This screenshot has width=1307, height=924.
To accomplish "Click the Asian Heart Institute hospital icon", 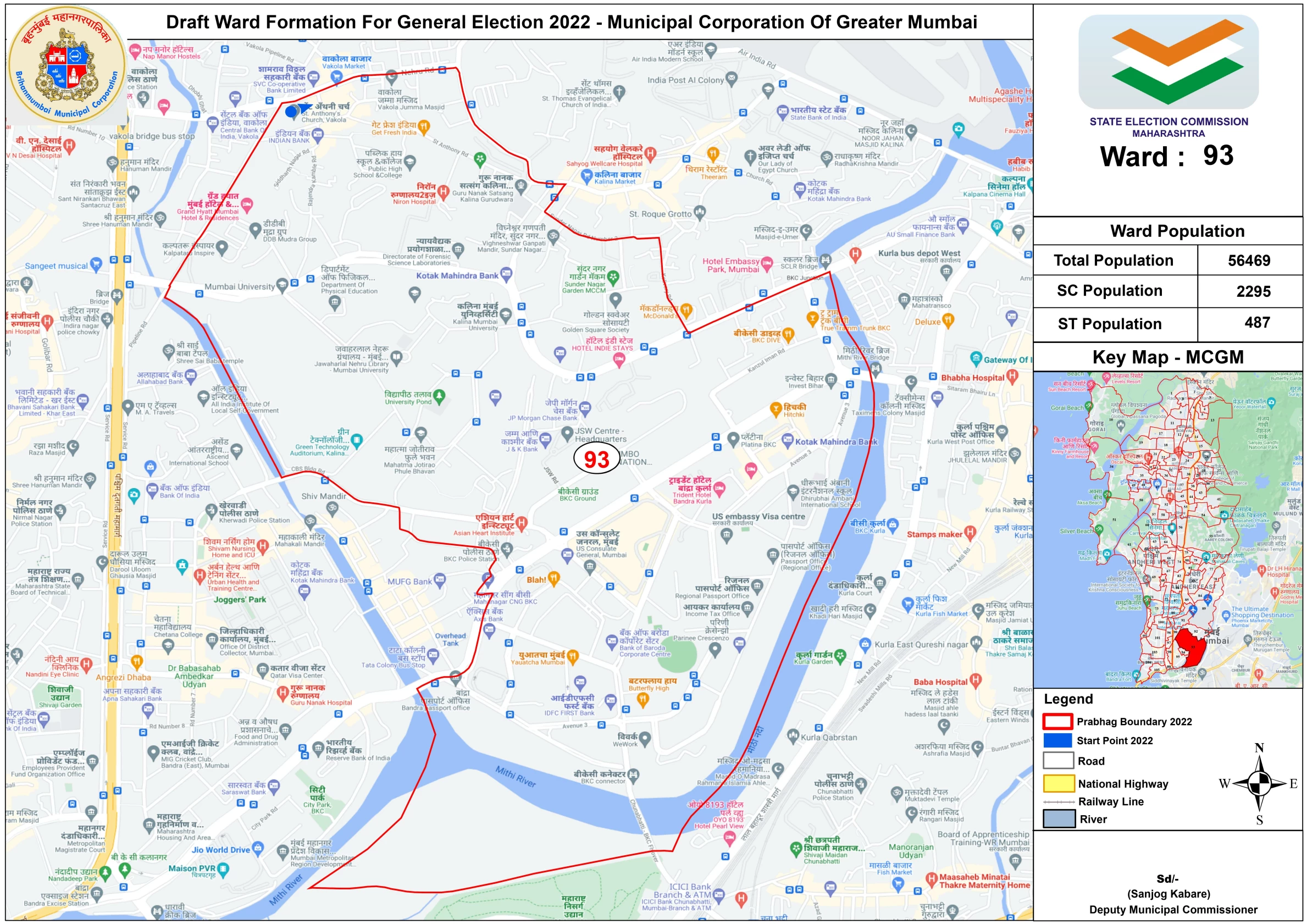I will coord(521,523).
